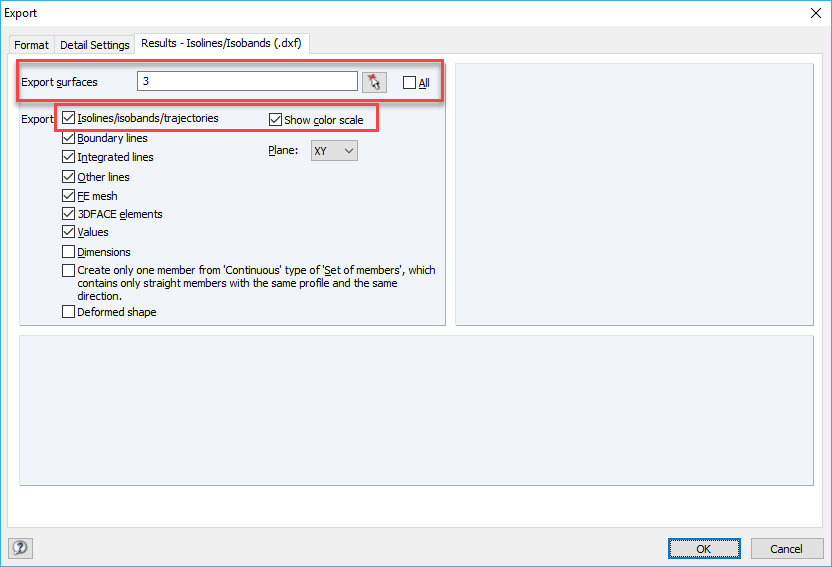Uncheck 3DFACE elements

[x=68, y=214]
